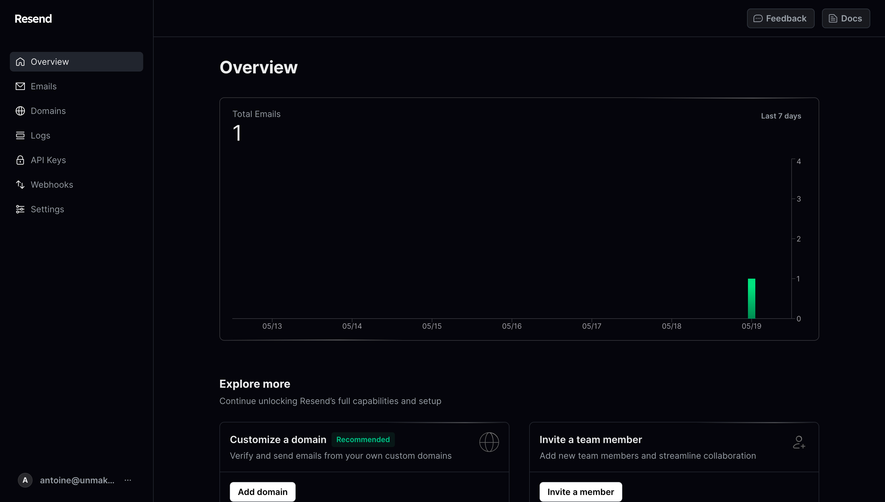Click the Feedback button
The width and height of the screenshot is (885, 502).
pyautogui.click(x=781, y=19)
